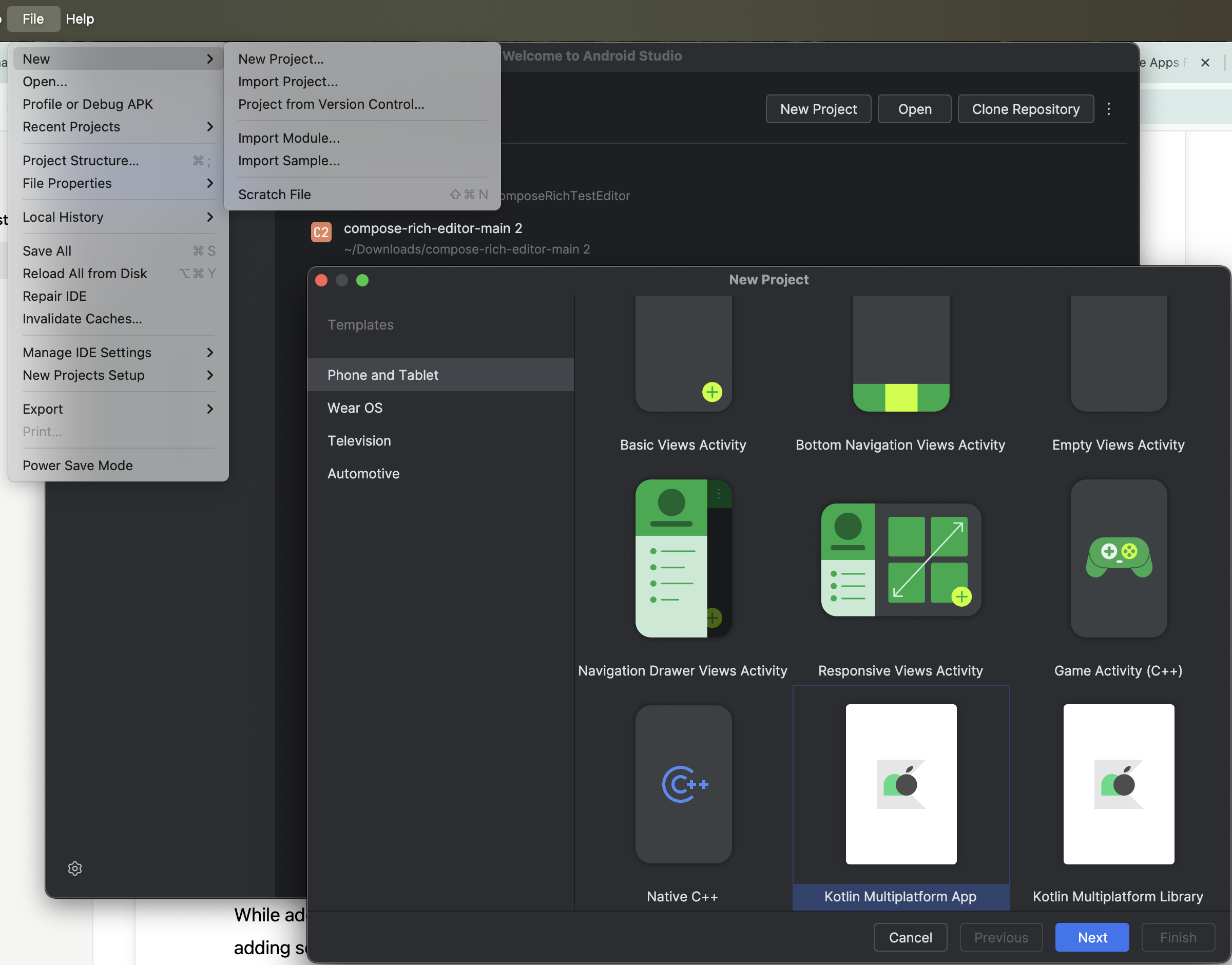This screenshot has width=1232, height=965.
Task: Choose the Kotlin Multiplatform Library template icon
Action: pyautogui.click(x=1119, y=784)
